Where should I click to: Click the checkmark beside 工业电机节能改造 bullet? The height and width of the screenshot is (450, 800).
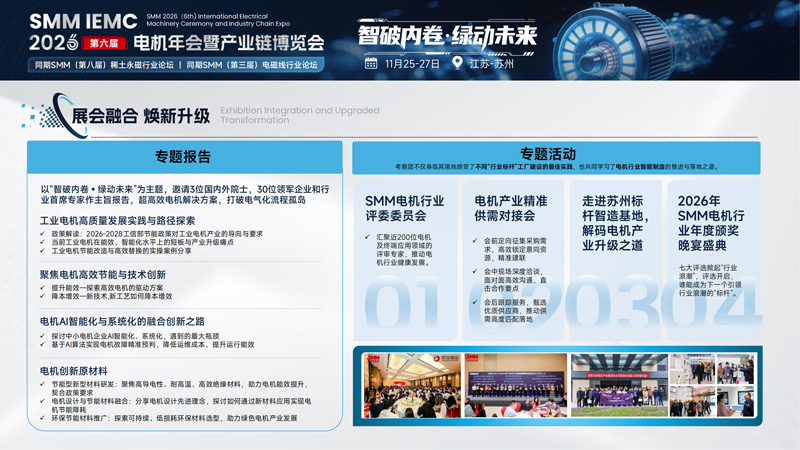[43, 251]
